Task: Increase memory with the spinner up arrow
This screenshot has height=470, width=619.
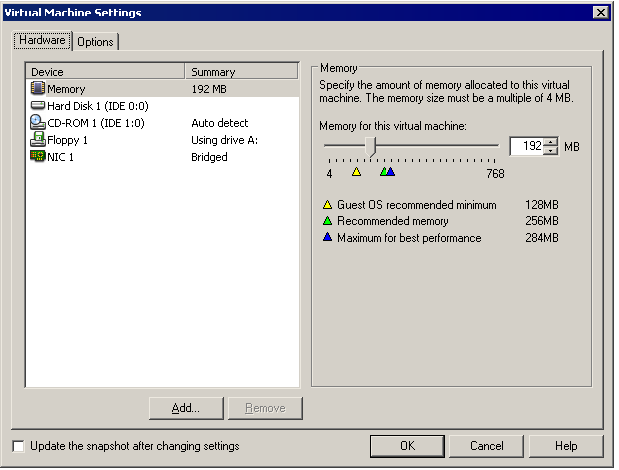Action: [550, 142]
